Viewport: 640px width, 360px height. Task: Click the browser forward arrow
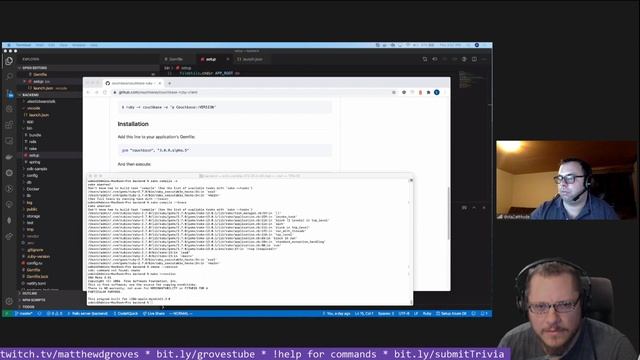tap(96, 92)
